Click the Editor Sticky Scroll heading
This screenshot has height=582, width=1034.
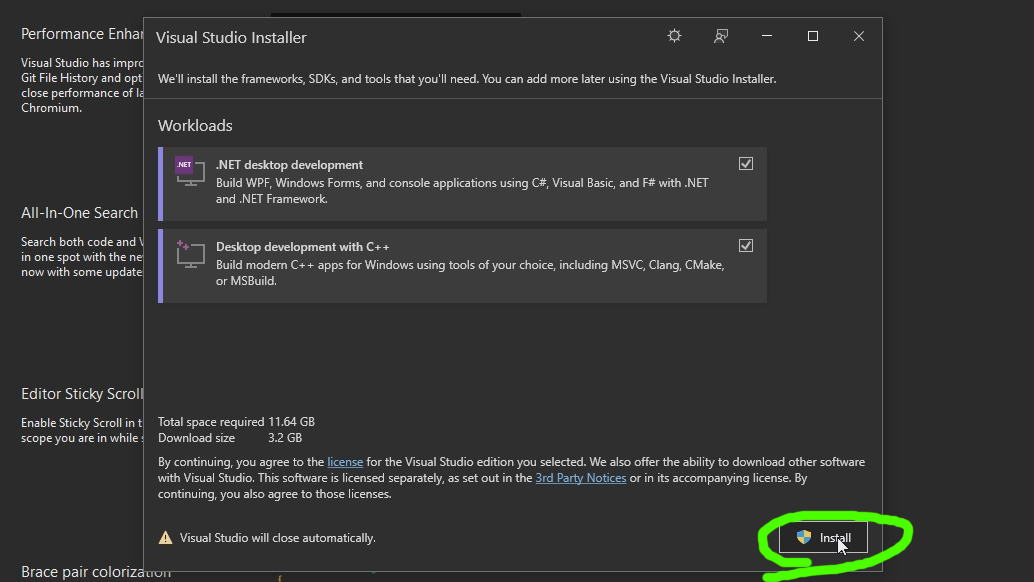(x=82, y=394)
